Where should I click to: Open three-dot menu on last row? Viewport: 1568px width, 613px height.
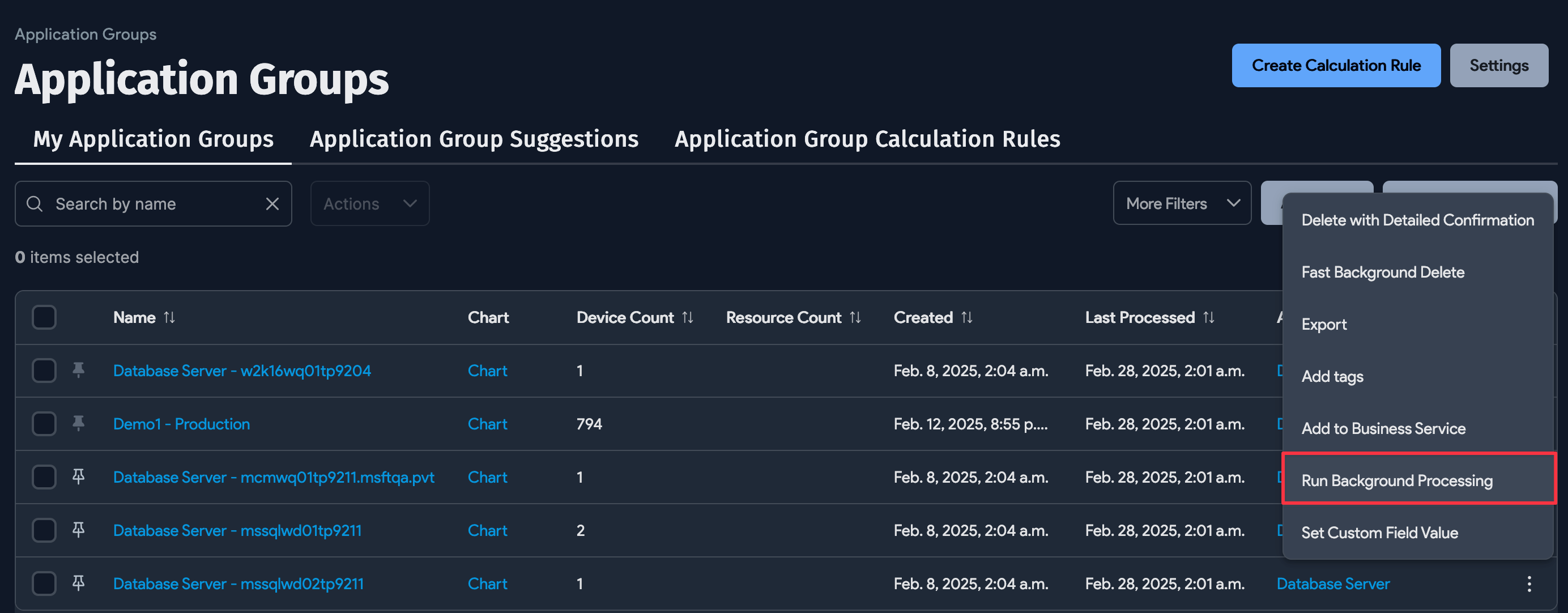pyautogui.click(x=1528, y=584)
